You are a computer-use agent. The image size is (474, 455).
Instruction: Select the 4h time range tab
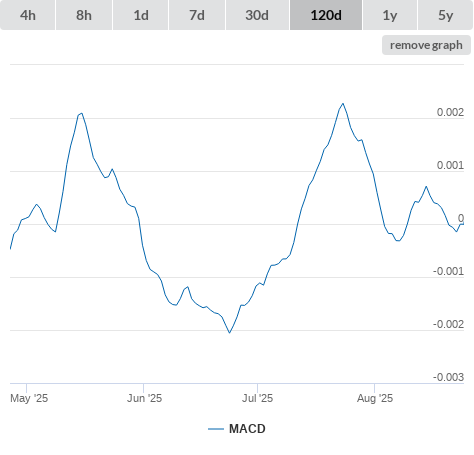click(x=28, y=15)
